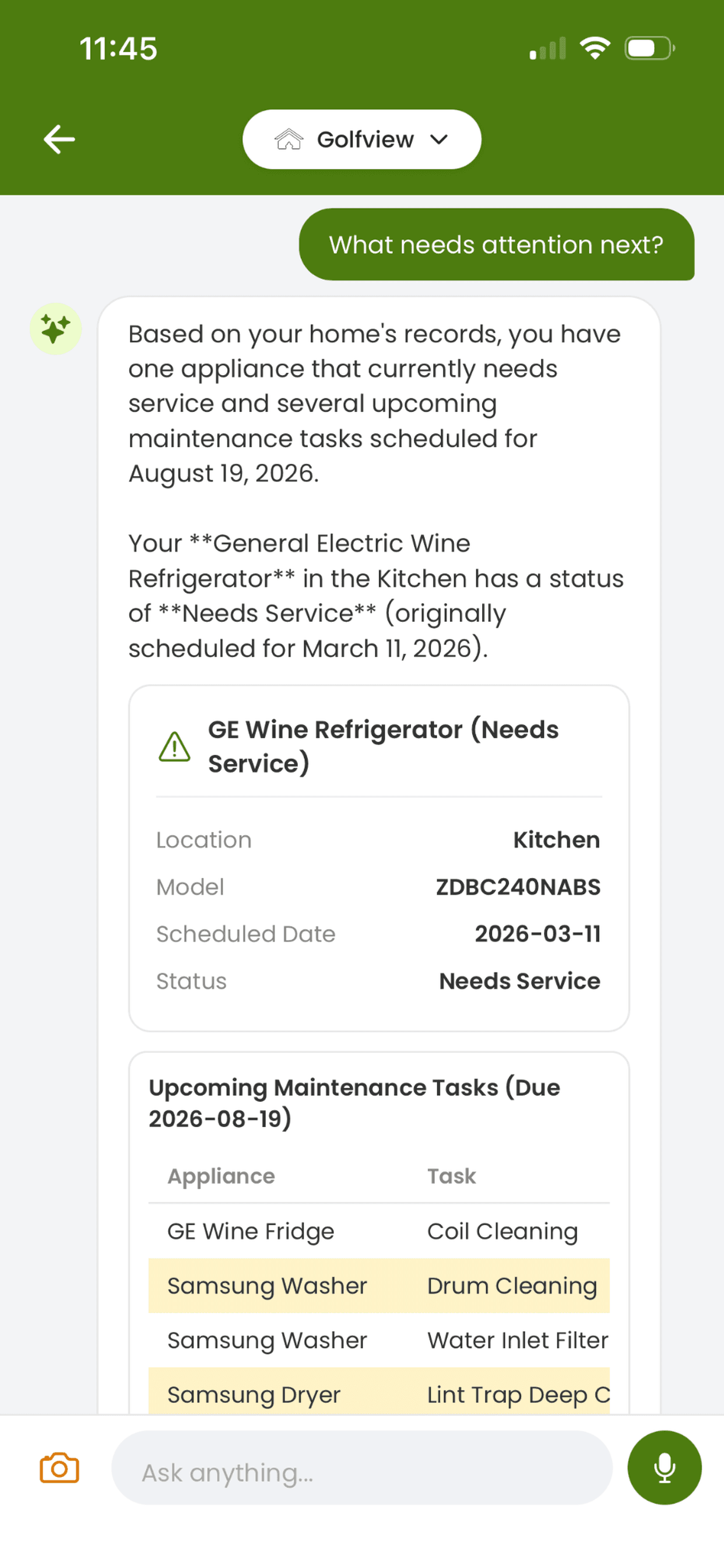Click the Task column header

[x=451, y=1176]
